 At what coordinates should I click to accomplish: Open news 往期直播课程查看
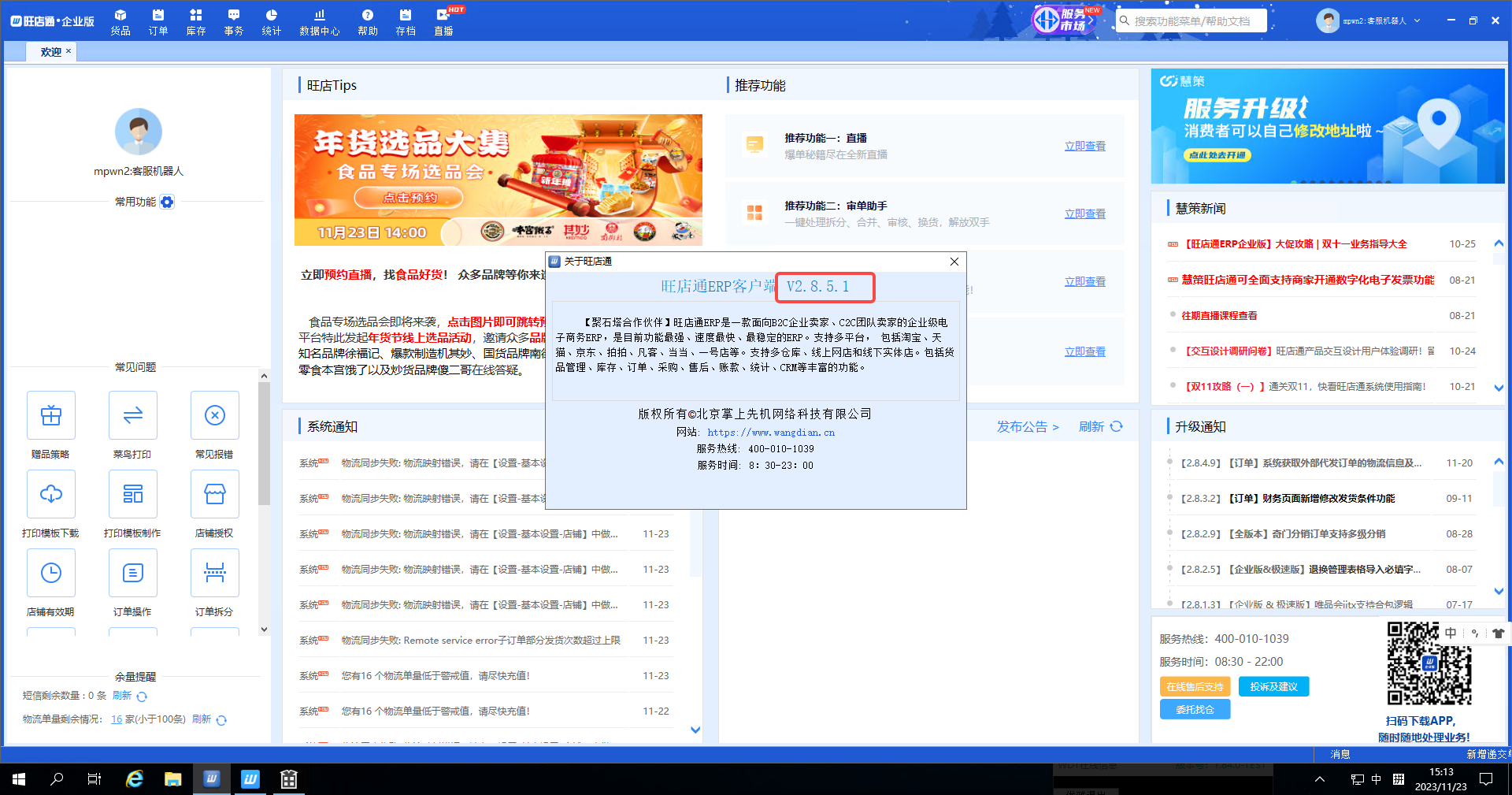(x=1219, y=315)
